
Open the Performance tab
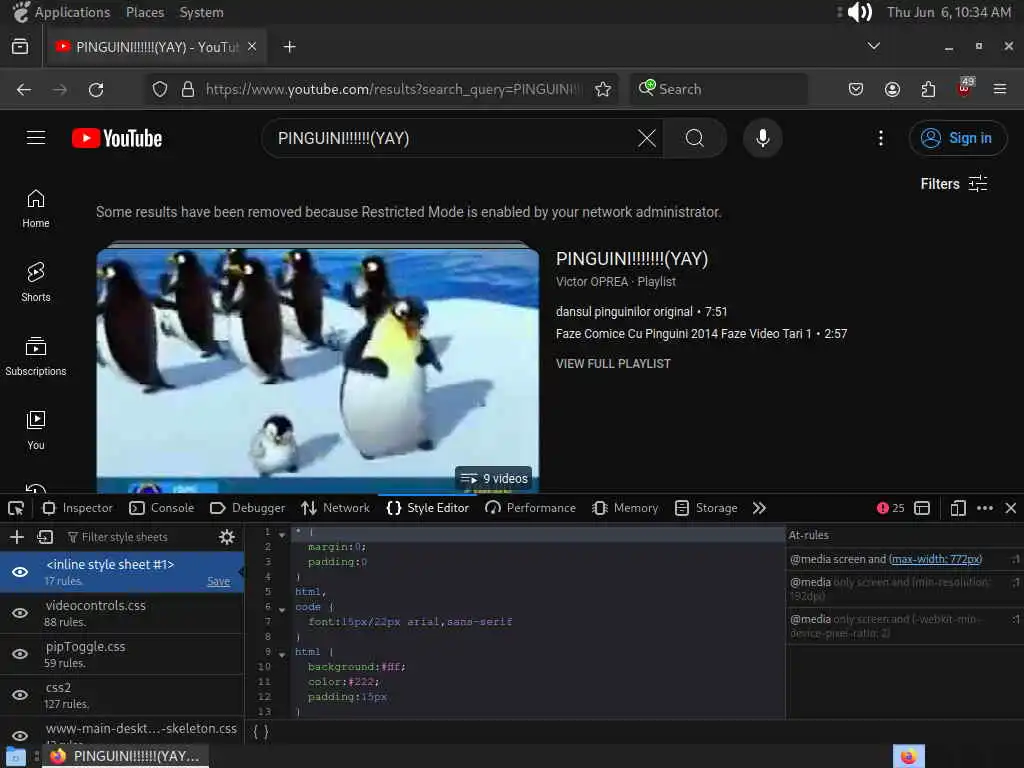tap(531, 508)
